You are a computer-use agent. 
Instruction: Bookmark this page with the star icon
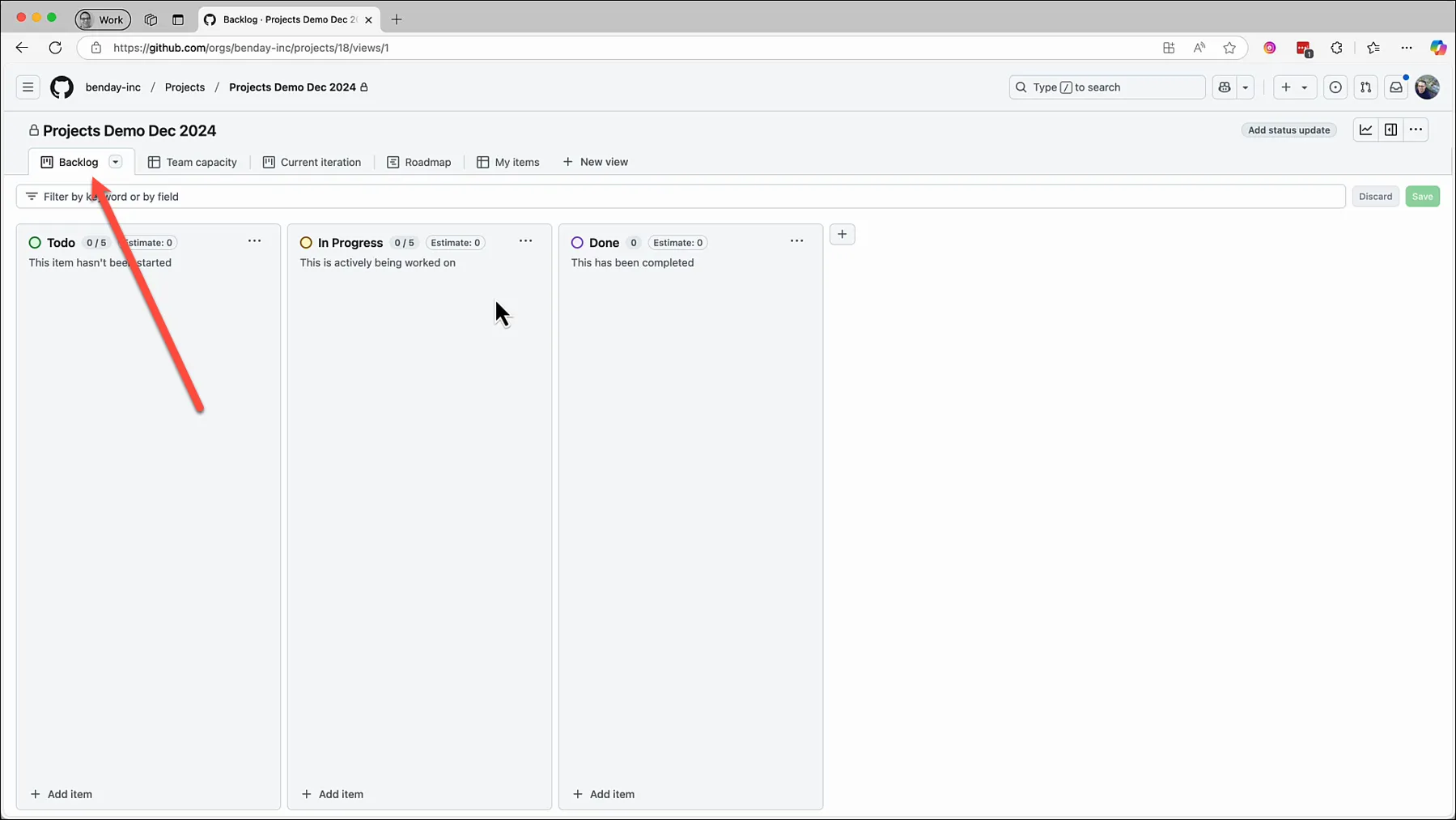(x=1229, y=48)
